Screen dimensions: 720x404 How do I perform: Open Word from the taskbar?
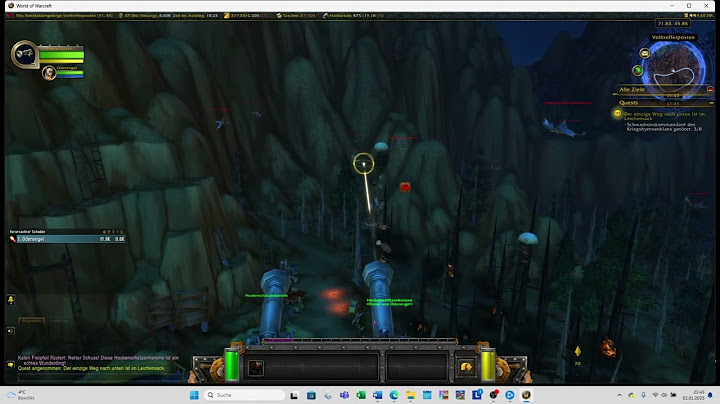point(377,395)
